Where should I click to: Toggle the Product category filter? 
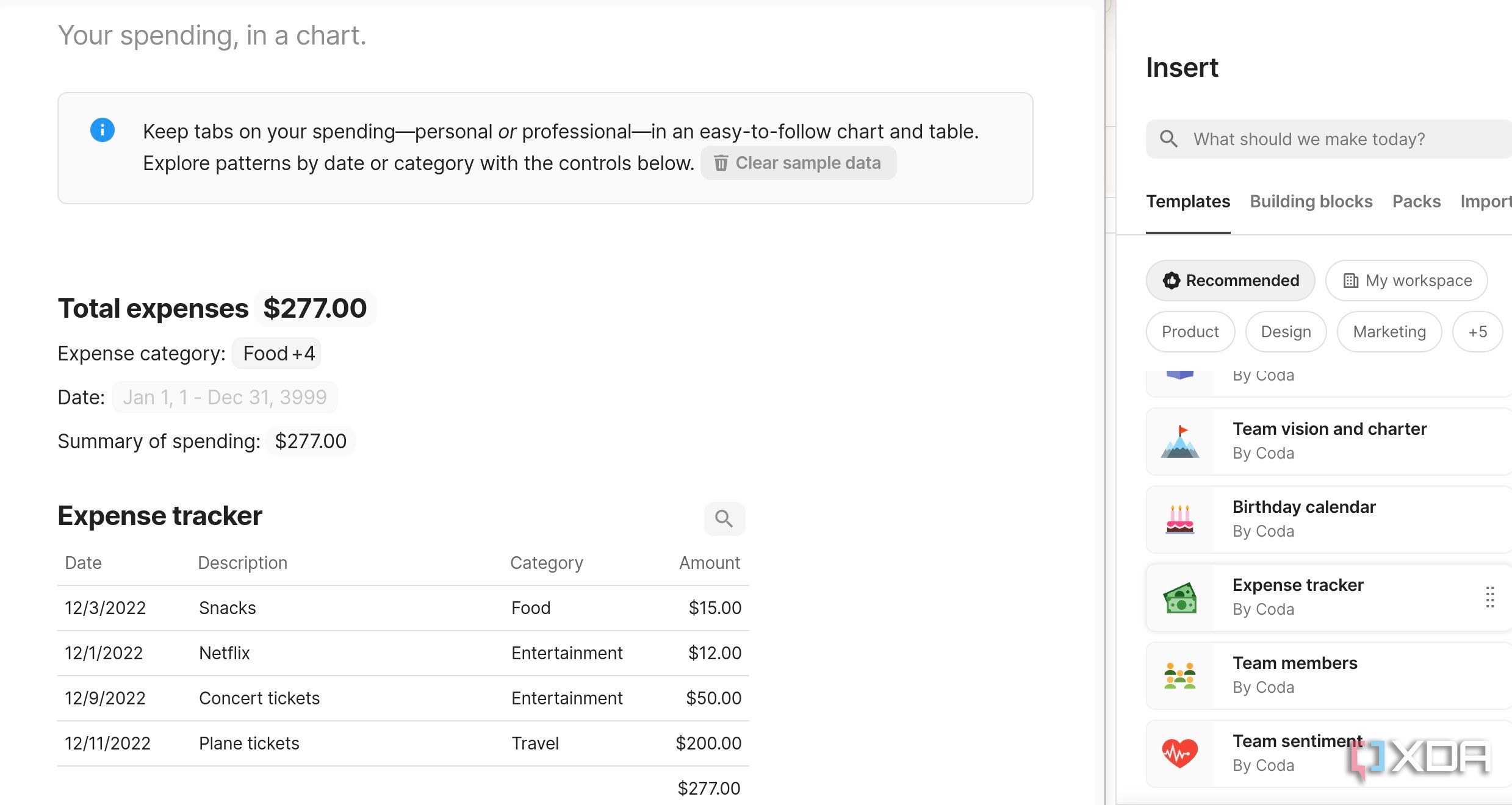click(x=1190, y=332)
